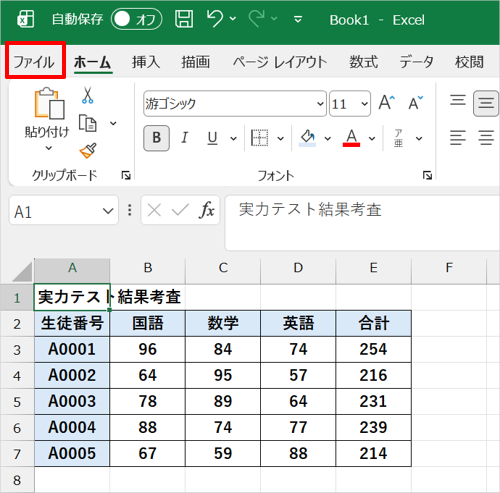The image size is (500, 493).
Task: Select the Format Painter brush icon
Action: pos(88,151)
